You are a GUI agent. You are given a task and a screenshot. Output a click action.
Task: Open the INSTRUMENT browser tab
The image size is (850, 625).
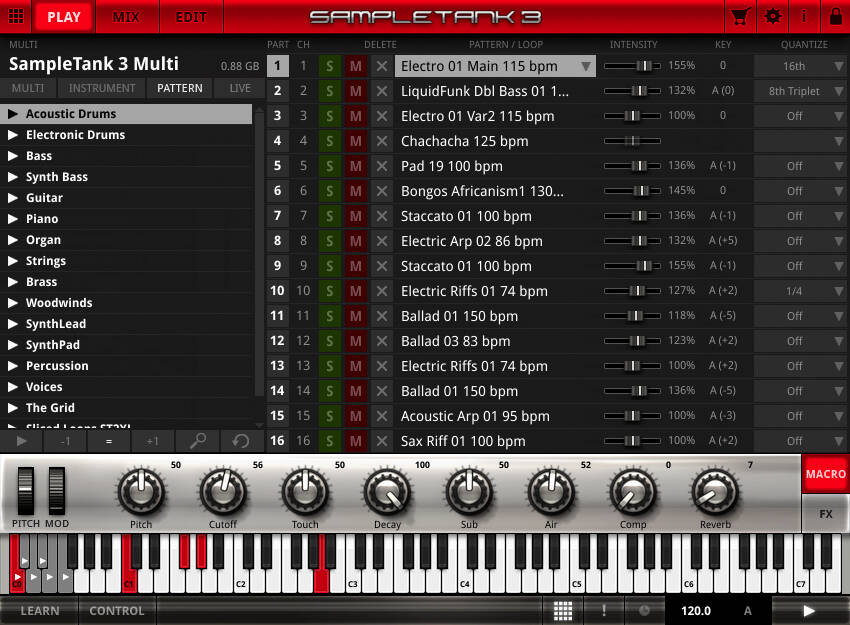click(102, 88)
